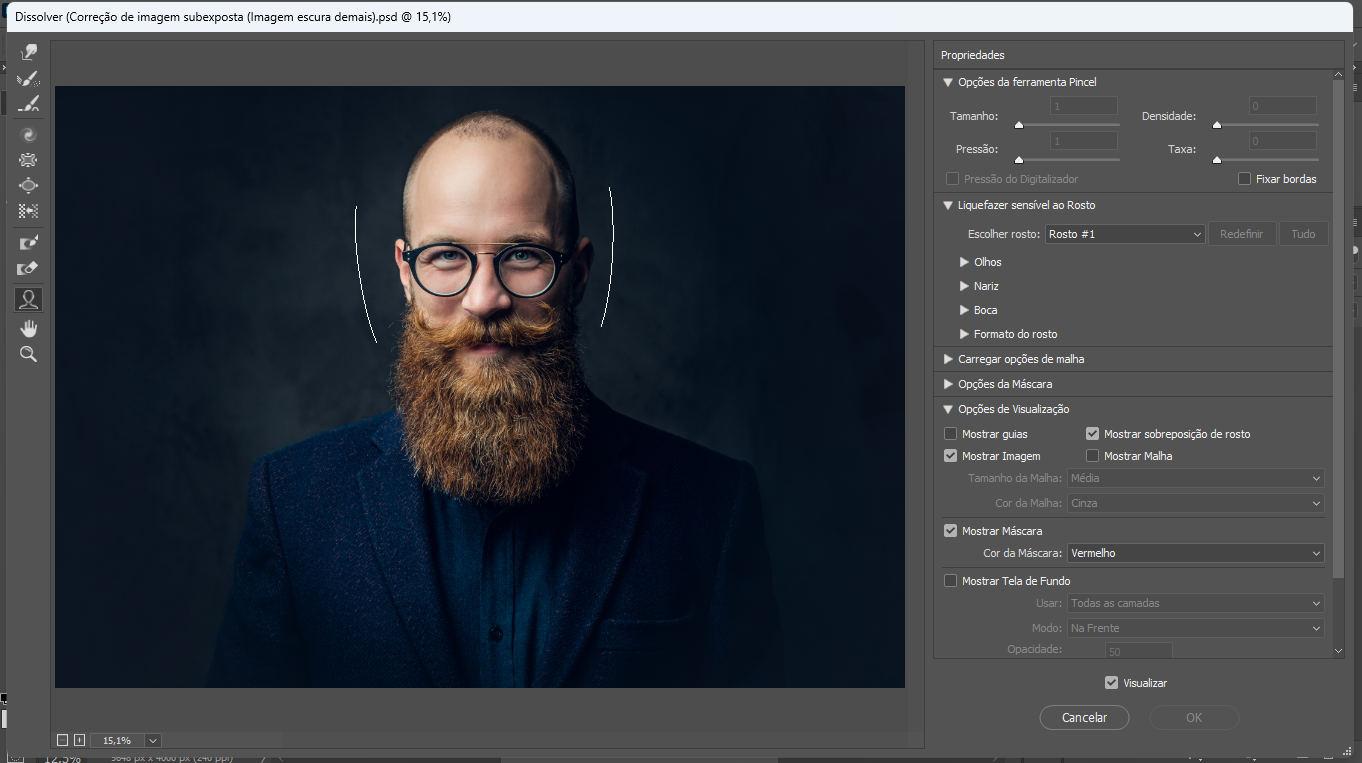Click the Cancelar button

1084,717
